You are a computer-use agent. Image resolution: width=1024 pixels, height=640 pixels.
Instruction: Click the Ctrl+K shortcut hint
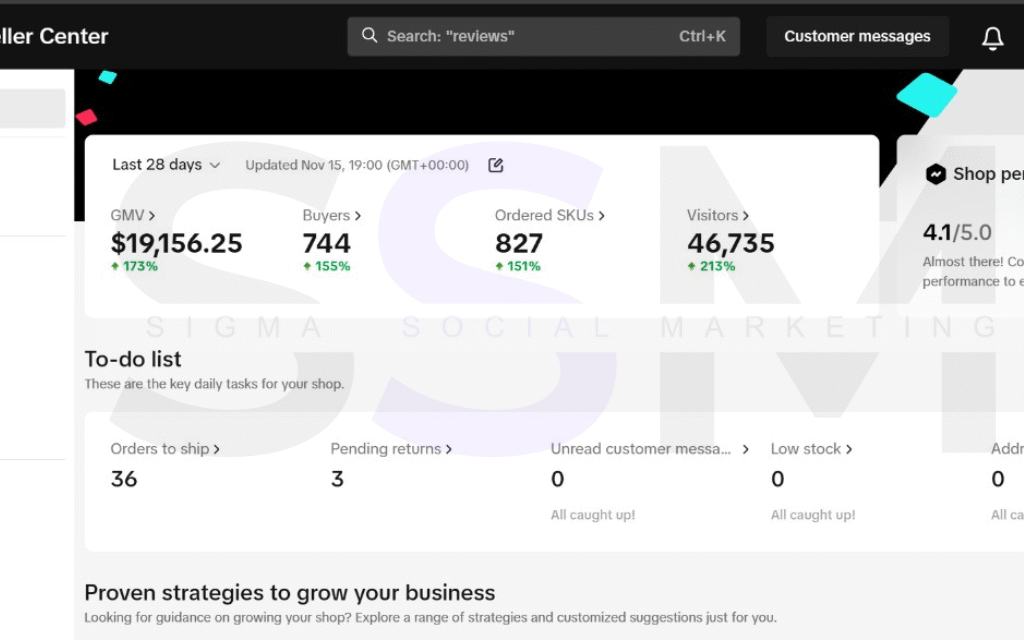tap(702, 36)
